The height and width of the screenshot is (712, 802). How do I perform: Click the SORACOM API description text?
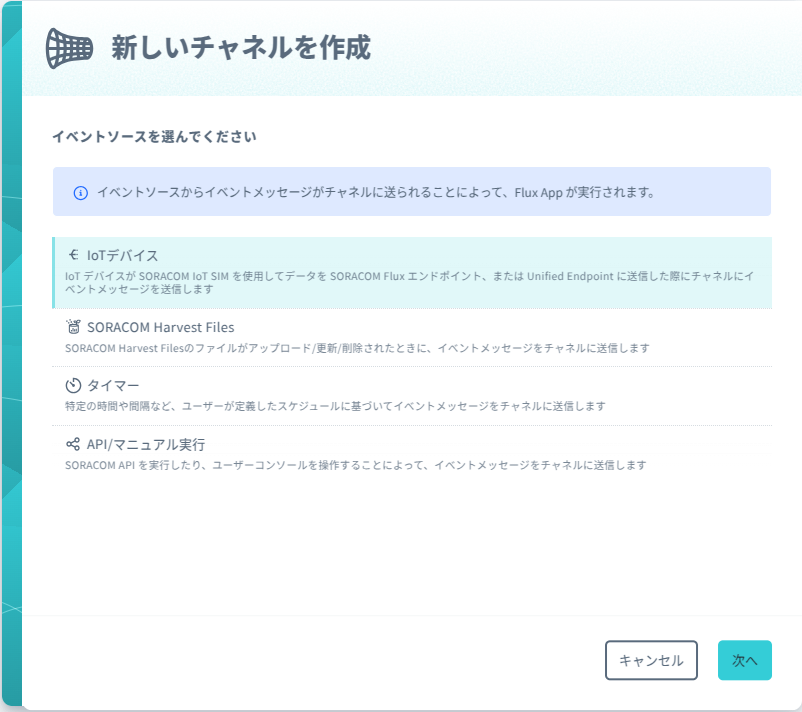355,465
